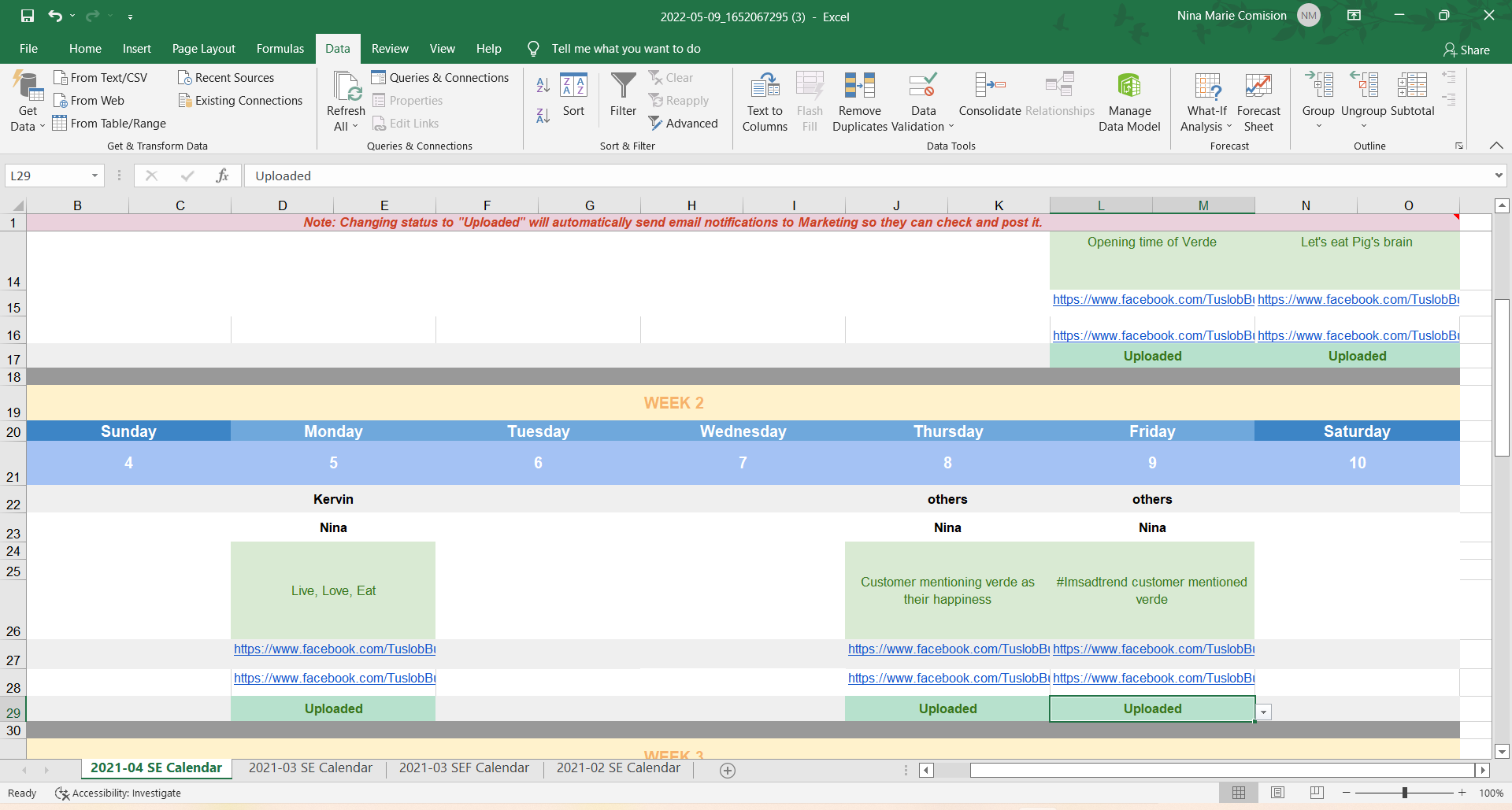Screen dimensions: 1512x810
Task: Select From Table/Range option
Action: coord(109,123)
